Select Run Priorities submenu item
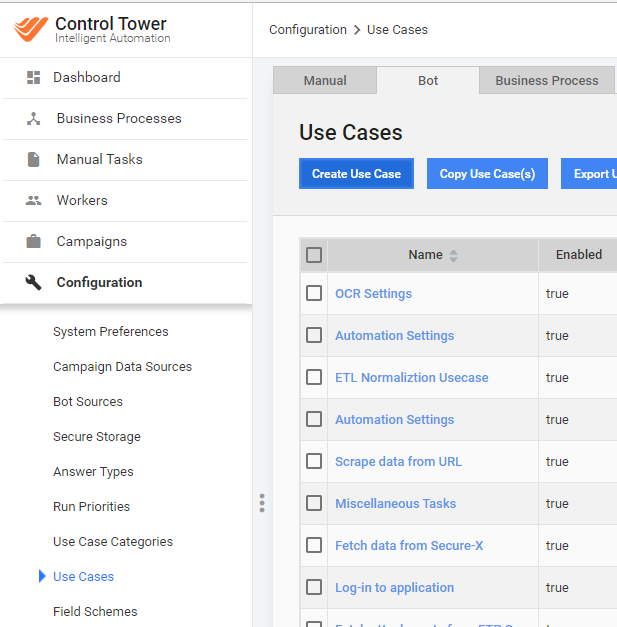617x627 pixels. click(x=92, y=507)
